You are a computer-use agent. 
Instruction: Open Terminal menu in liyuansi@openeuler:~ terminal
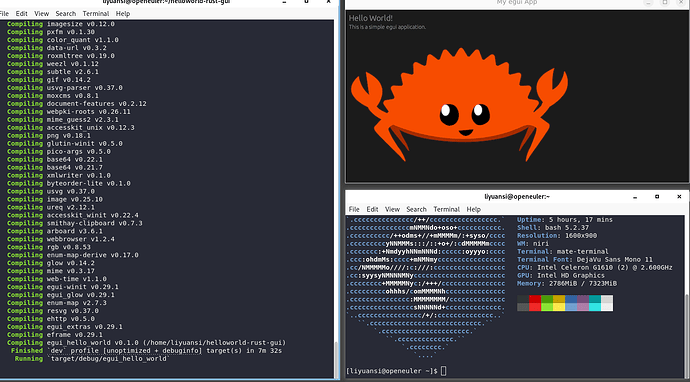coord(446,209)
